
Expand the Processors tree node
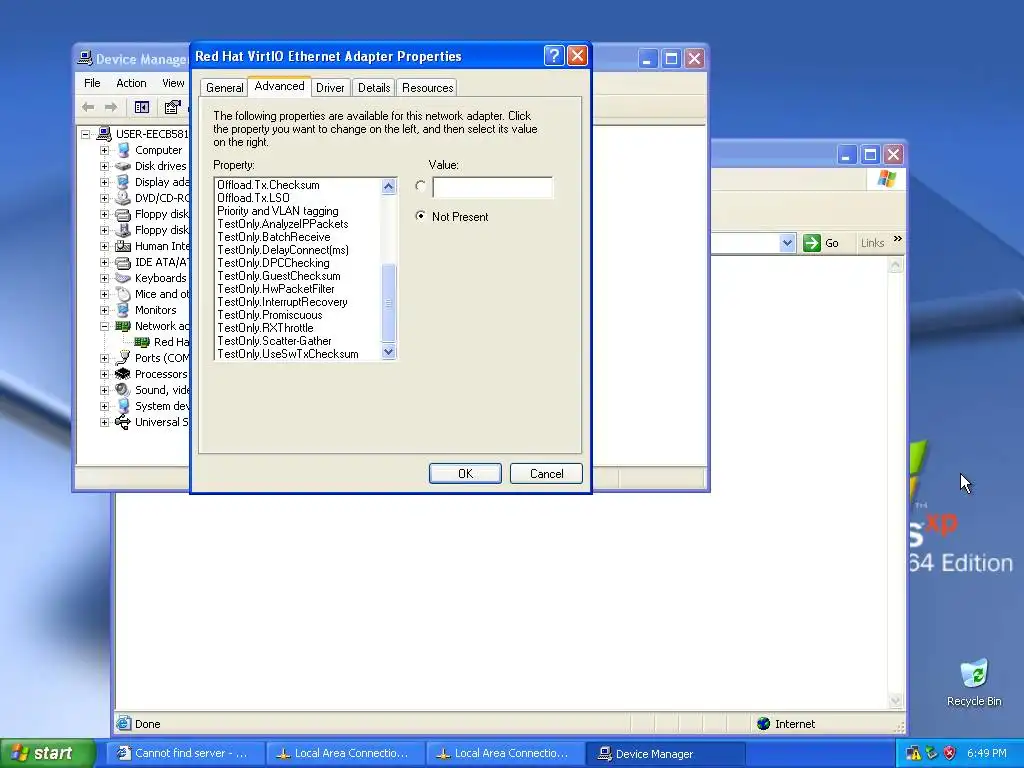tap(104, 374)
